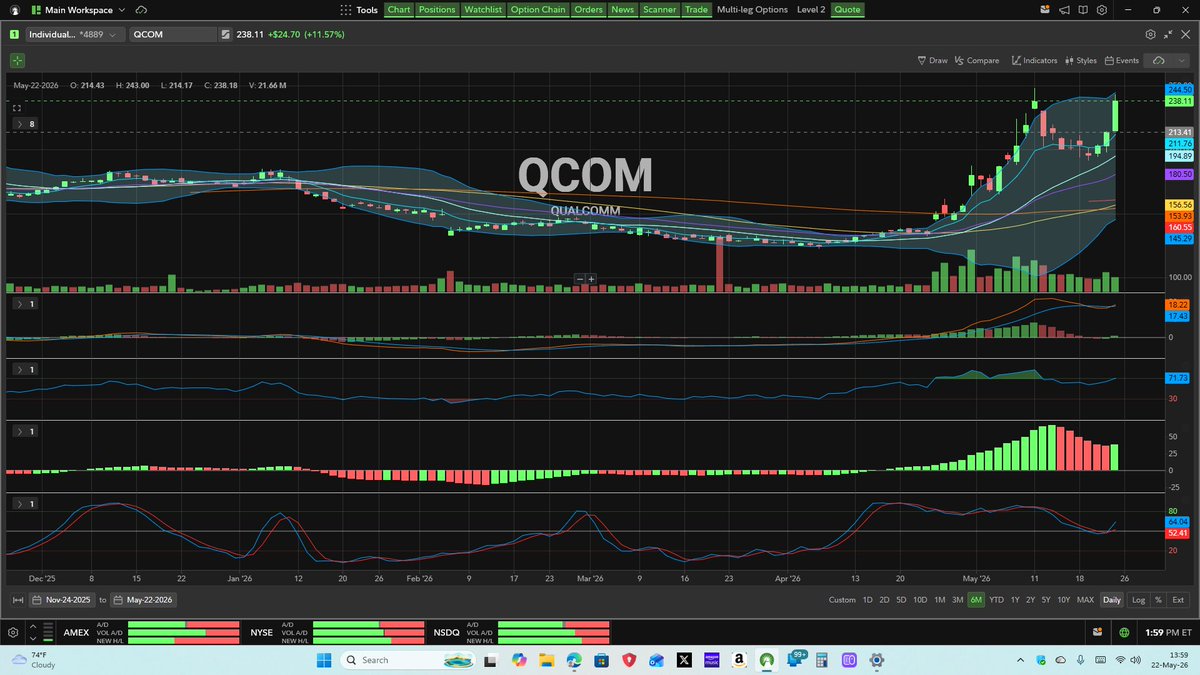Select the 5D time range
This screenshot has width=1200, height=675.
coord(901,600)
